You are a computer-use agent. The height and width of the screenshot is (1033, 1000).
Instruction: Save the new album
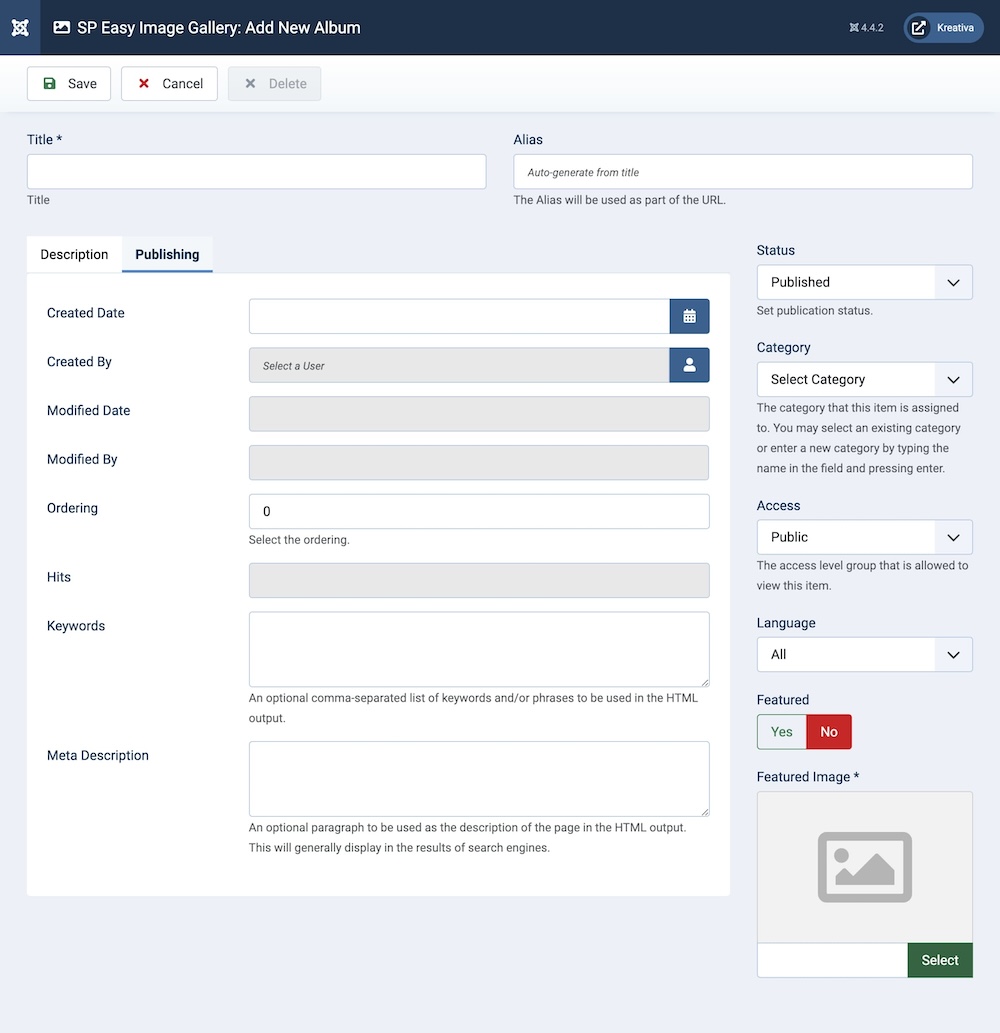(x=69, y=84)
